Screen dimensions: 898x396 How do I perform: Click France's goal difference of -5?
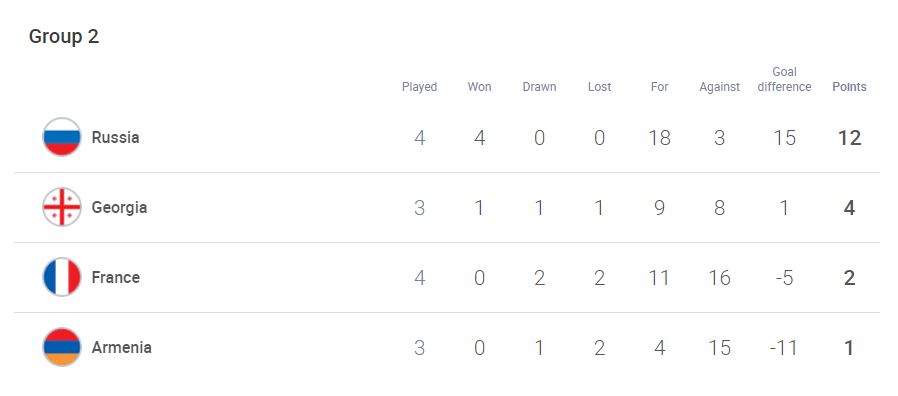tap(784, 277)
